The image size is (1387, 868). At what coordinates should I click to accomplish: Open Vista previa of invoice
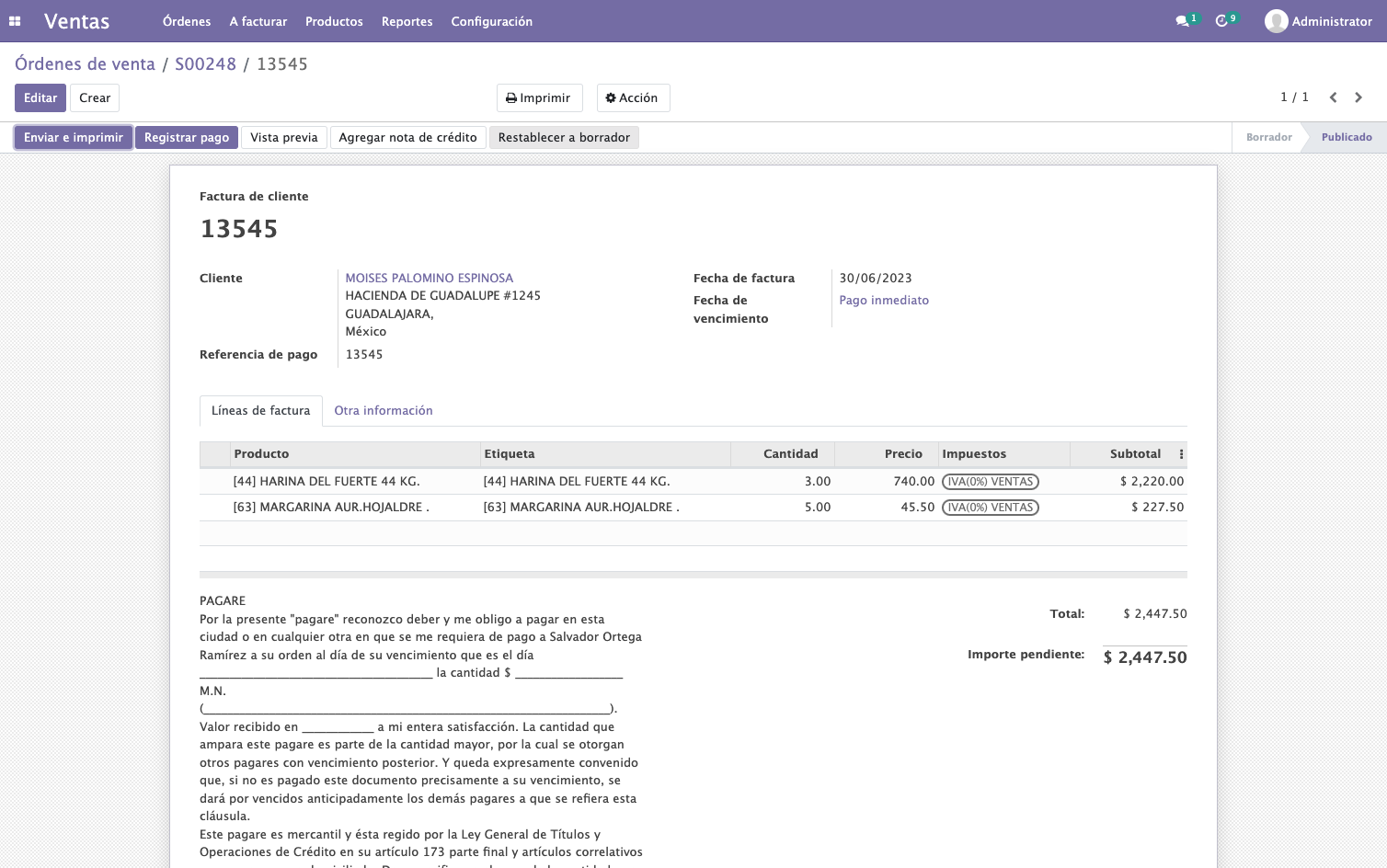pos(284,138)
